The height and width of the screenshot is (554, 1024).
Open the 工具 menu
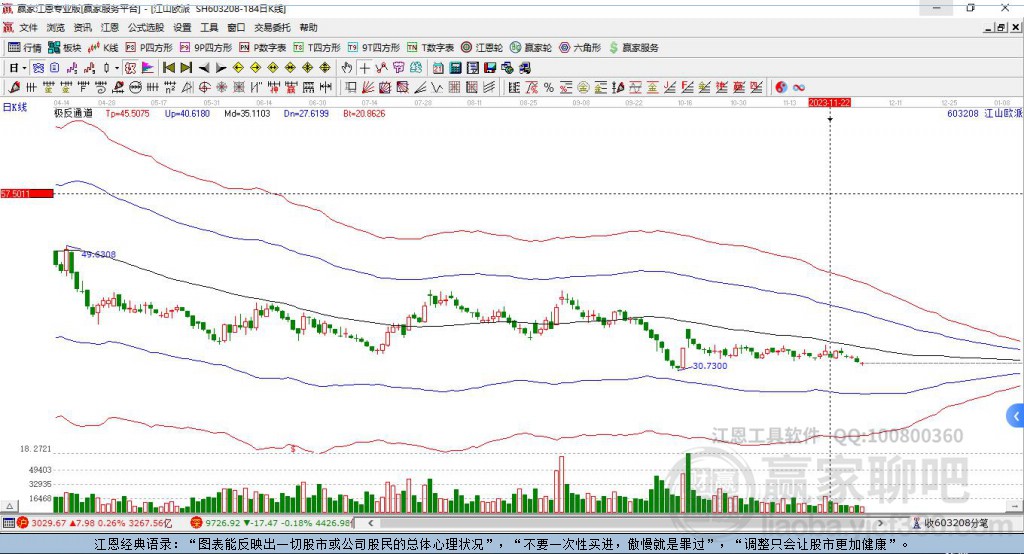pos(209,27)
